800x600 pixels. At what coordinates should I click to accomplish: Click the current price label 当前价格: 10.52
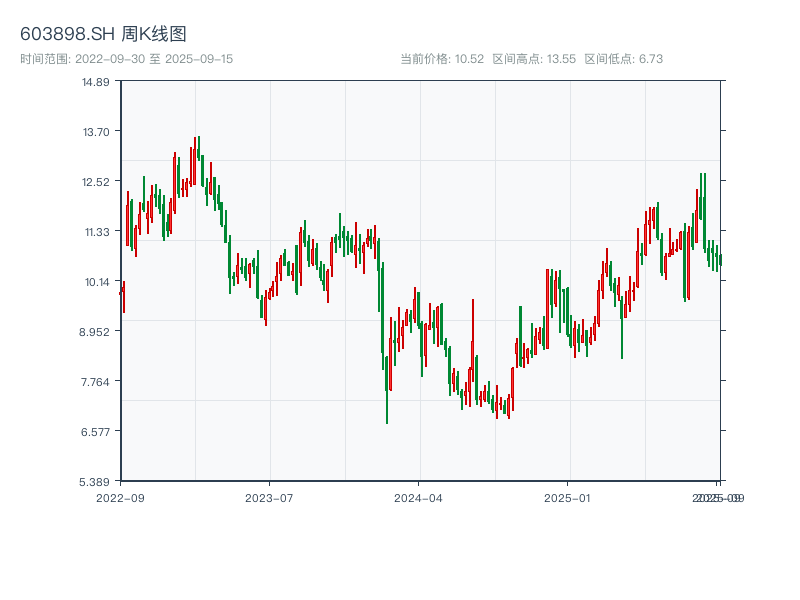(x=442, y=59)
